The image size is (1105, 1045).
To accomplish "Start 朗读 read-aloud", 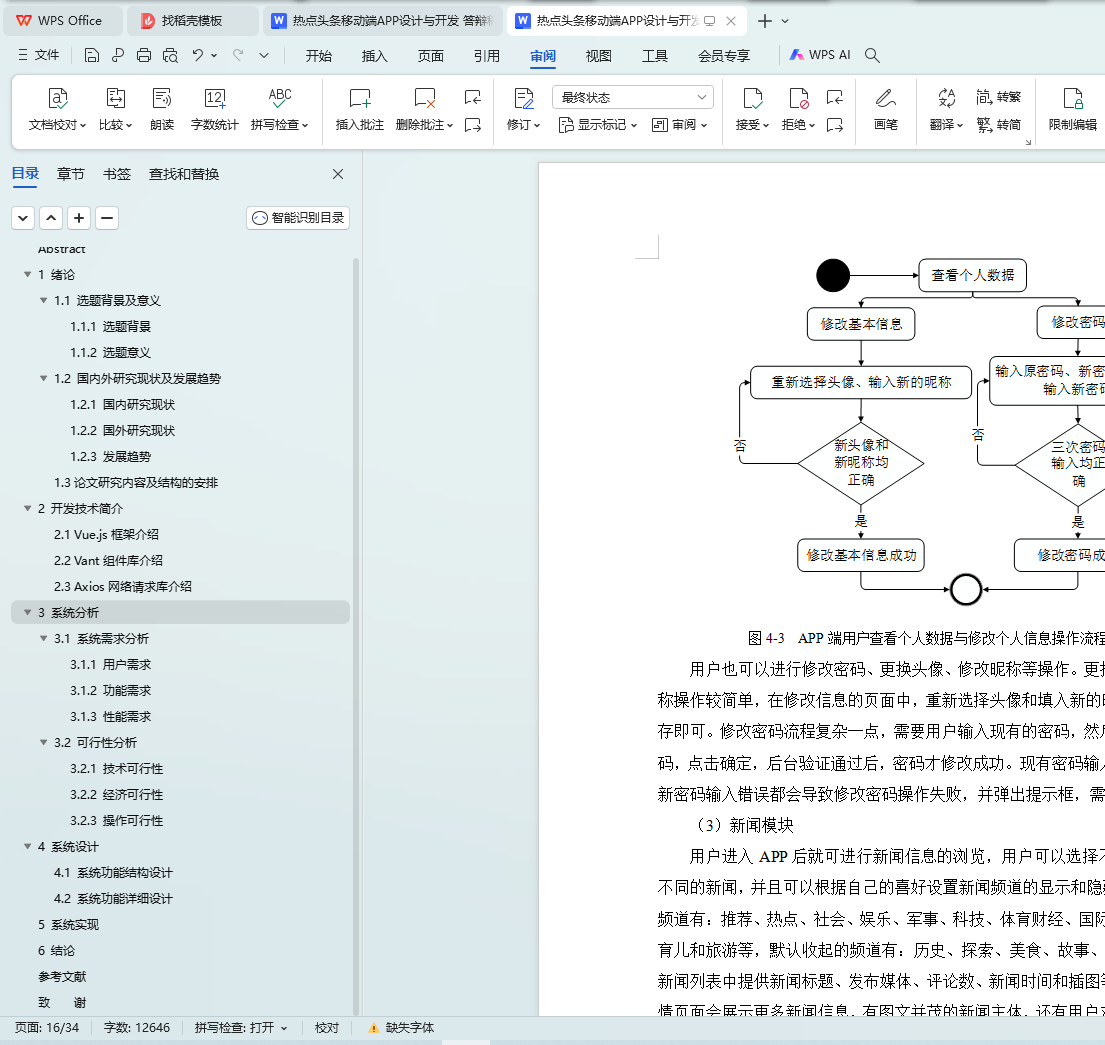I will coord(162,110).
